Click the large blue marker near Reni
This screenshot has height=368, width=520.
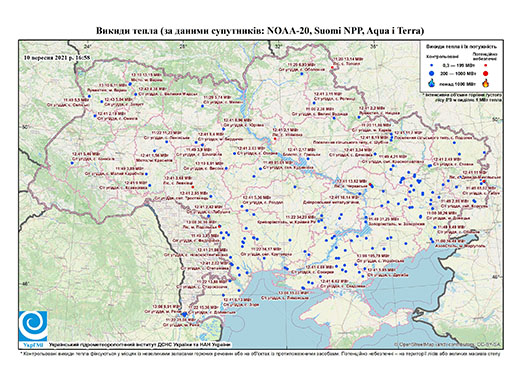click(184, 314)
